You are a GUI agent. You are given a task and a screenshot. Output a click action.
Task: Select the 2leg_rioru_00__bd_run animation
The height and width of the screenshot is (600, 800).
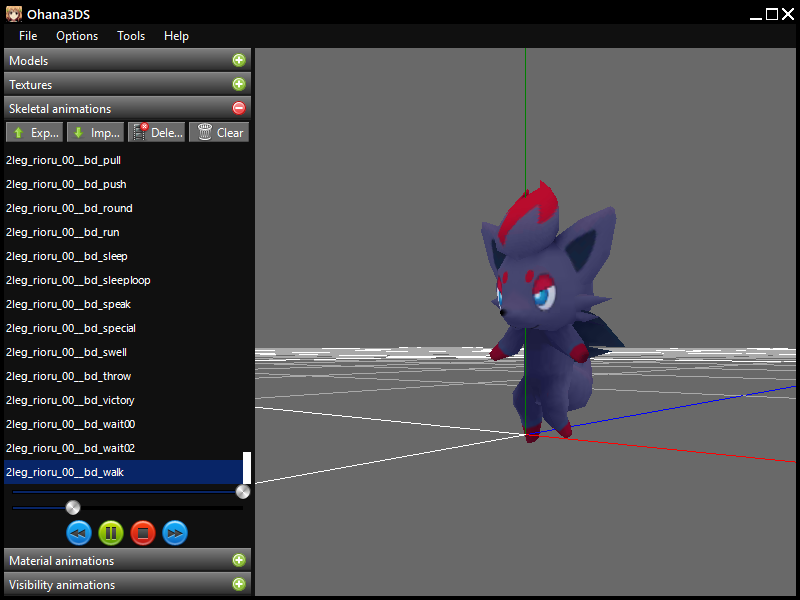point(63,232)
